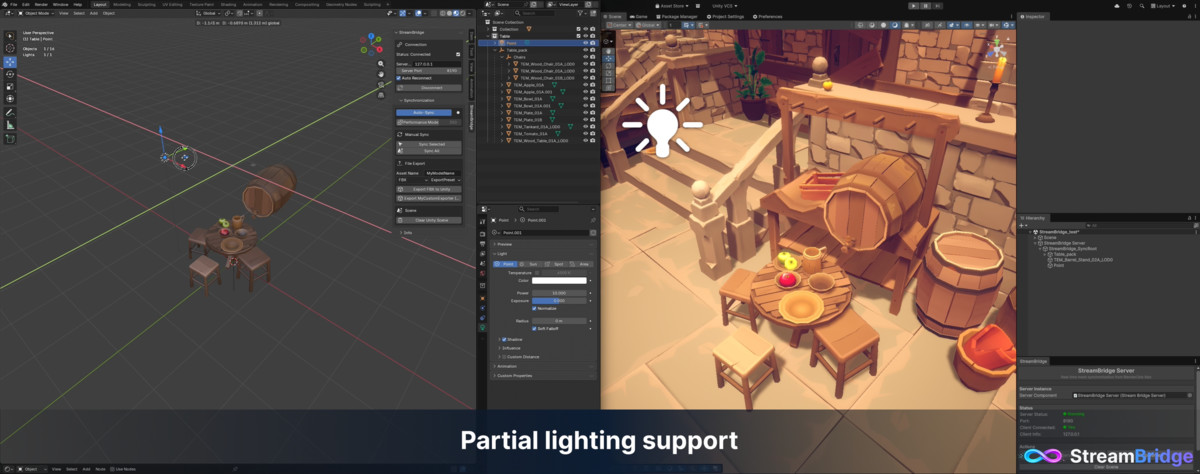This screenshot has width=1200, height=474.
Task: Expand TEM_Bowl_01A in the outliner
Action: click(x=502, y=99)
